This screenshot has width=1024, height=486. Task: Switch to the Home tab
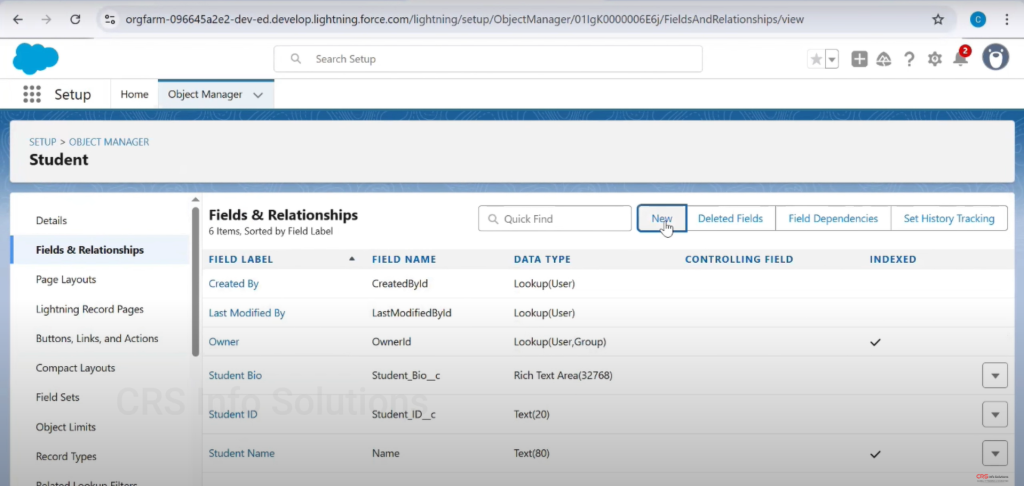(x=134, y=94)
